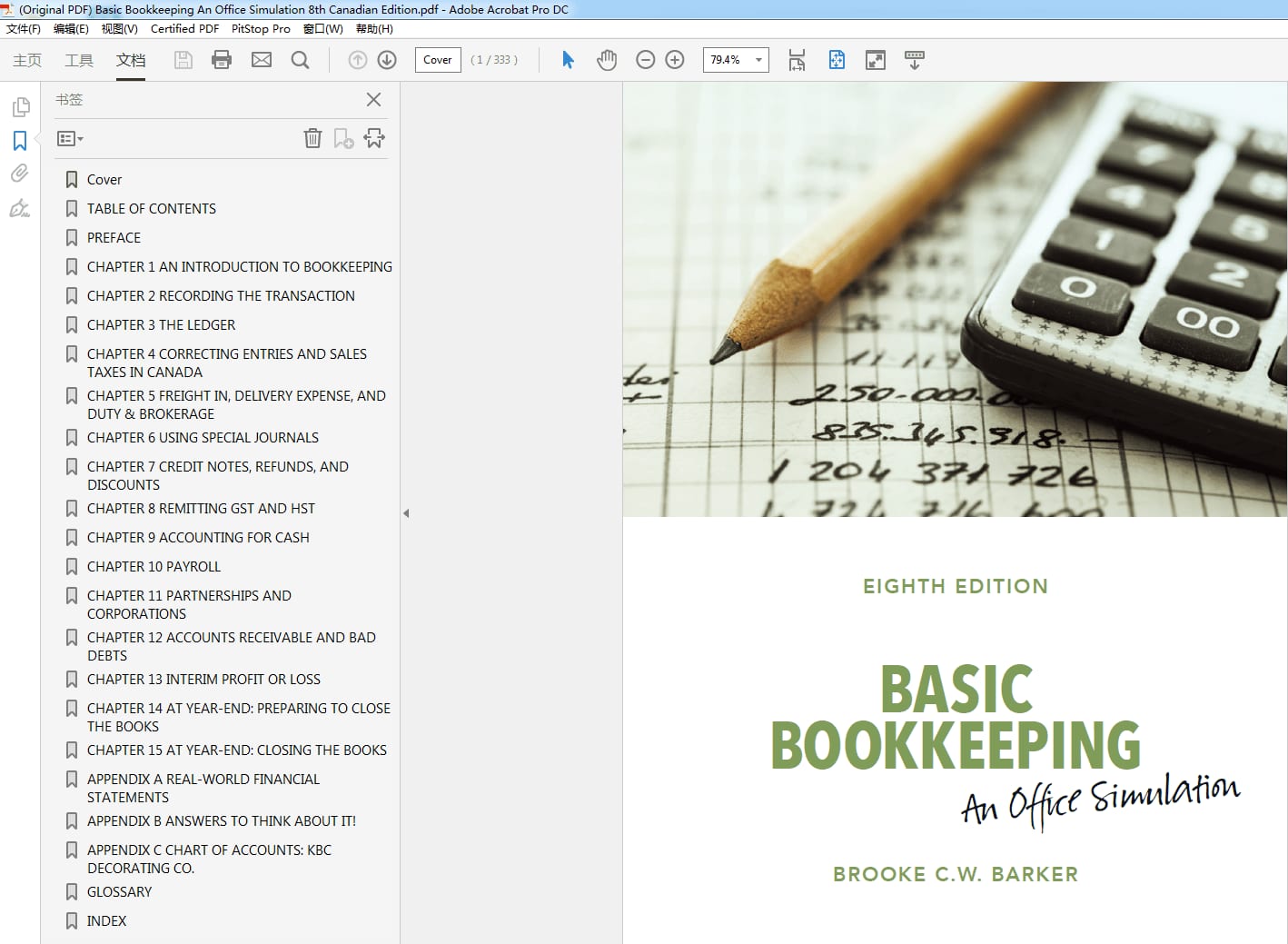The width and height of the screenshot is (1288, 944).
Task: Click the zoom in plus icon
Action: (675, 60)
